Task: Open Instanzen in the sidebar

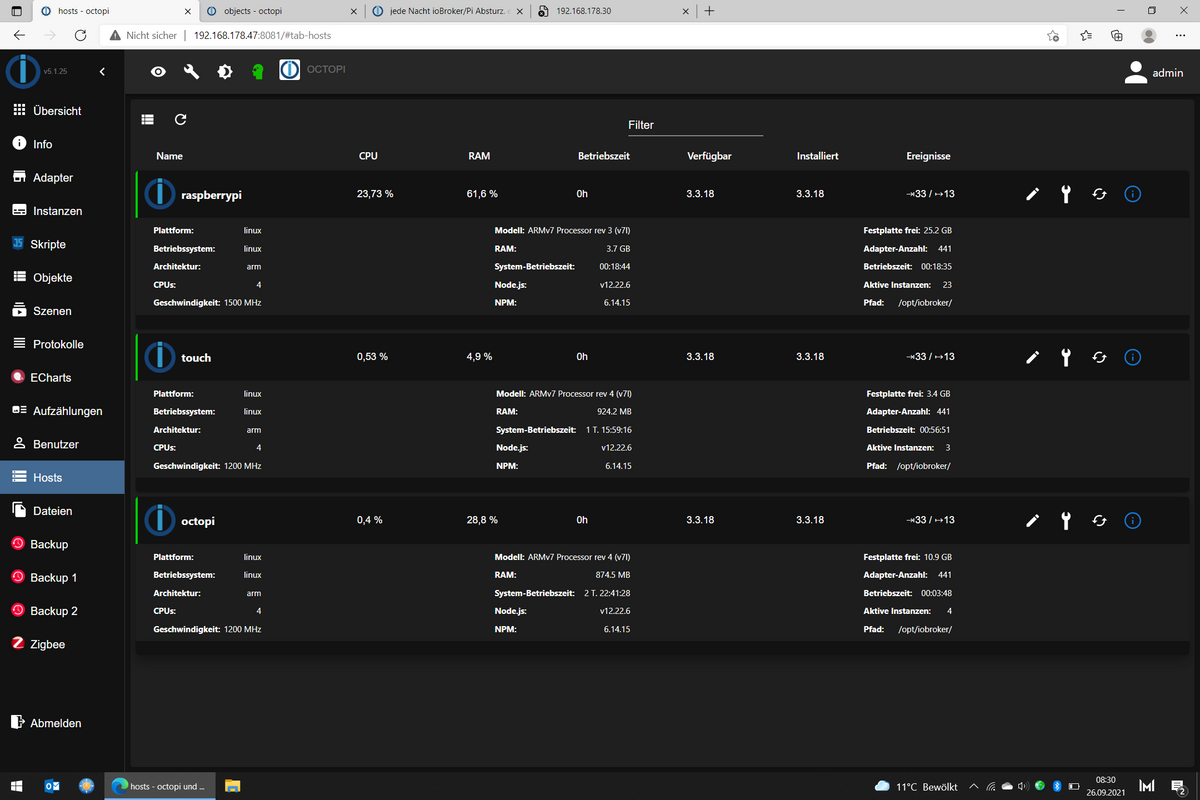Action: pos(62,211)
